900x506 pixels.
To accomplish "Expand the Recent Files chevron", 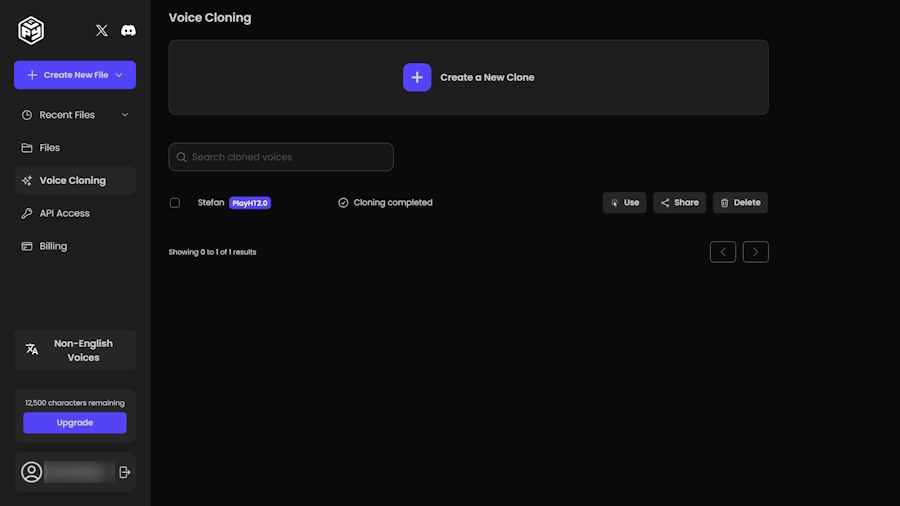I will pyautogui.click(x=125, y=115).
